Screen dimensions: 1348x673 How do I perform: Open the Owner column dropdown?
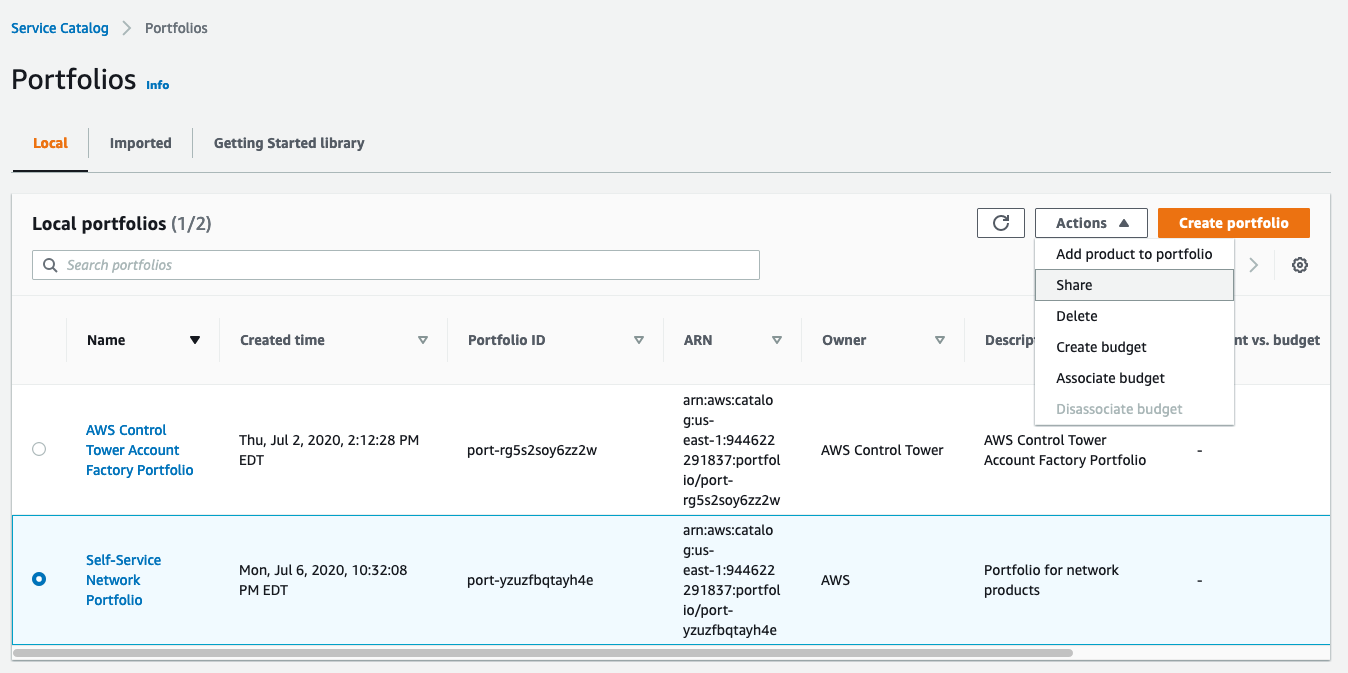[x=940, y=339]
